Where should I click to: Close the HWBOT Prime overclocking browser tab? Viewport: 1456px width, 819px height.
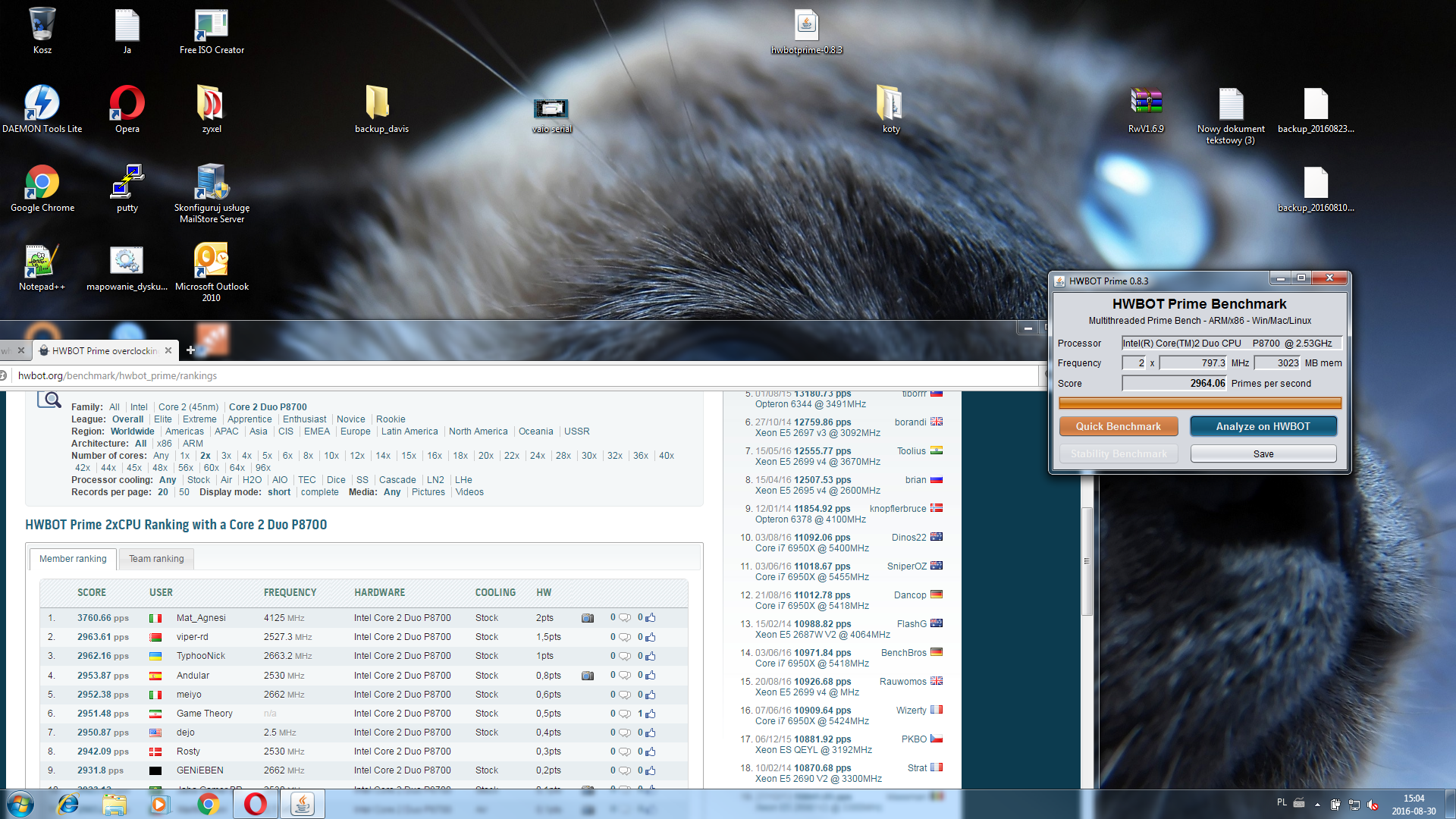click(168, 350)
